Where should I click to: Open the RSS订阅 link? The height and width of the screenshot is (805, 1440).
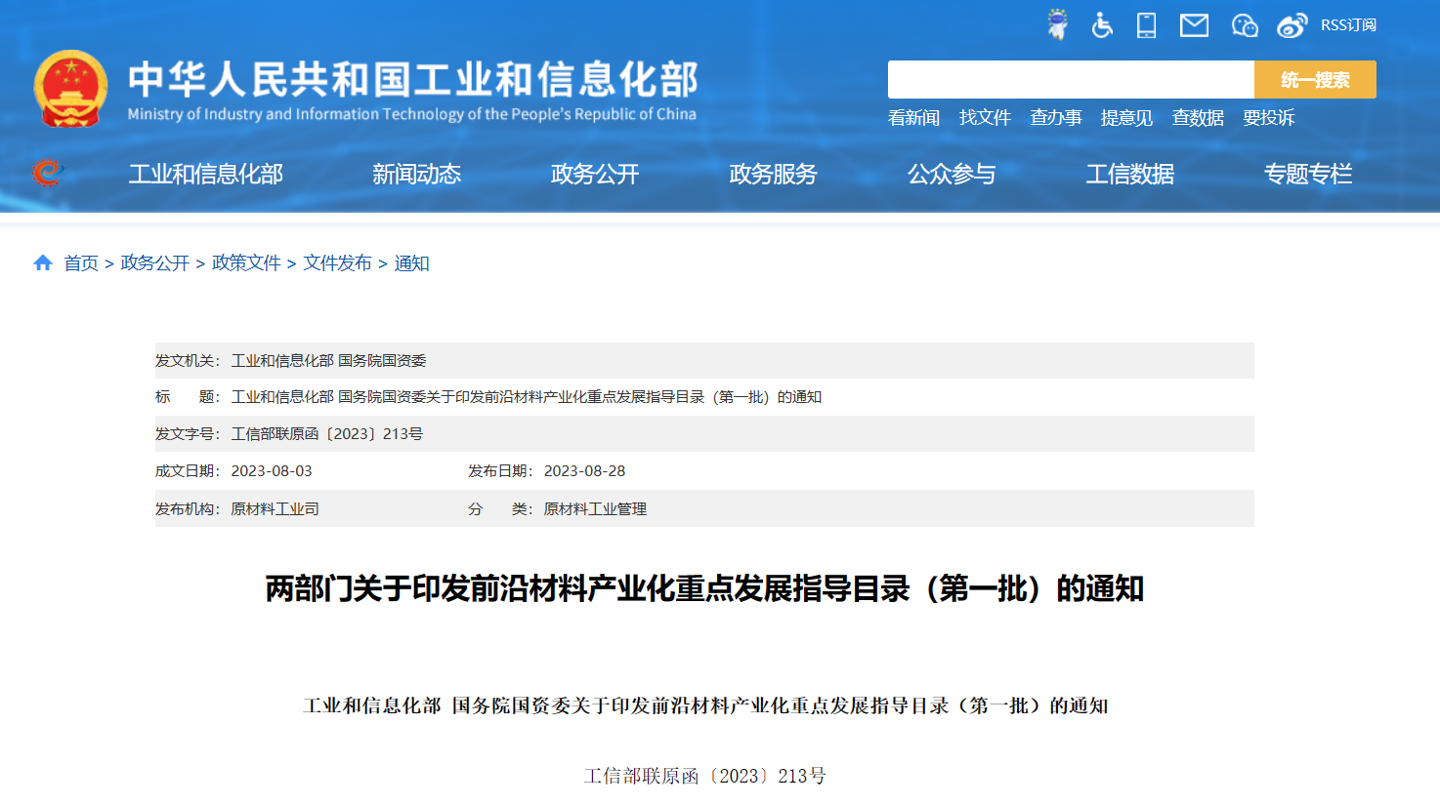(1348, 25)
